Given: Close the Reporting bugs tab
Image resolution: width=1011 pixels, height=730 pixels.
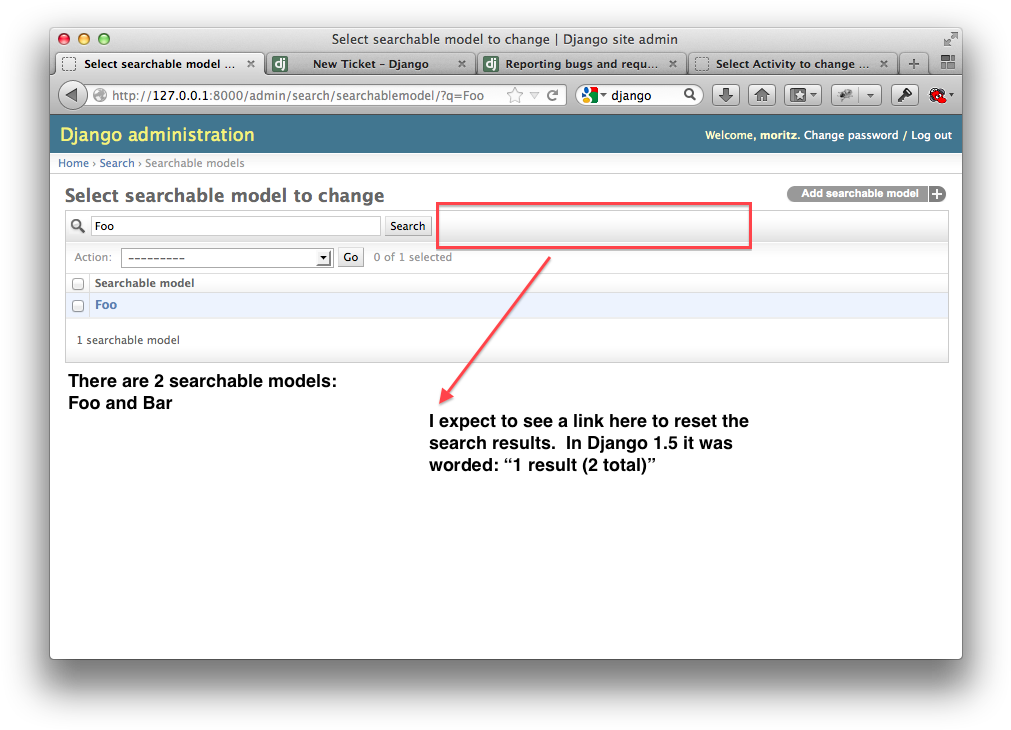Looking at the screenshot, I should 672,64.
